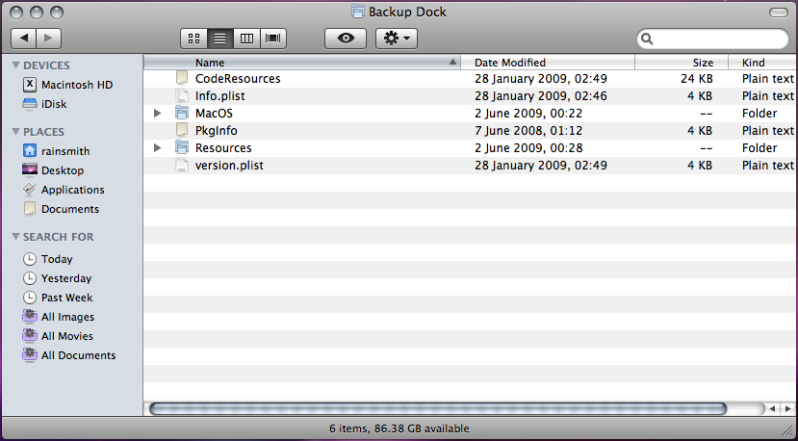
Task: Click the version.plist file icon
Action: 182,165
